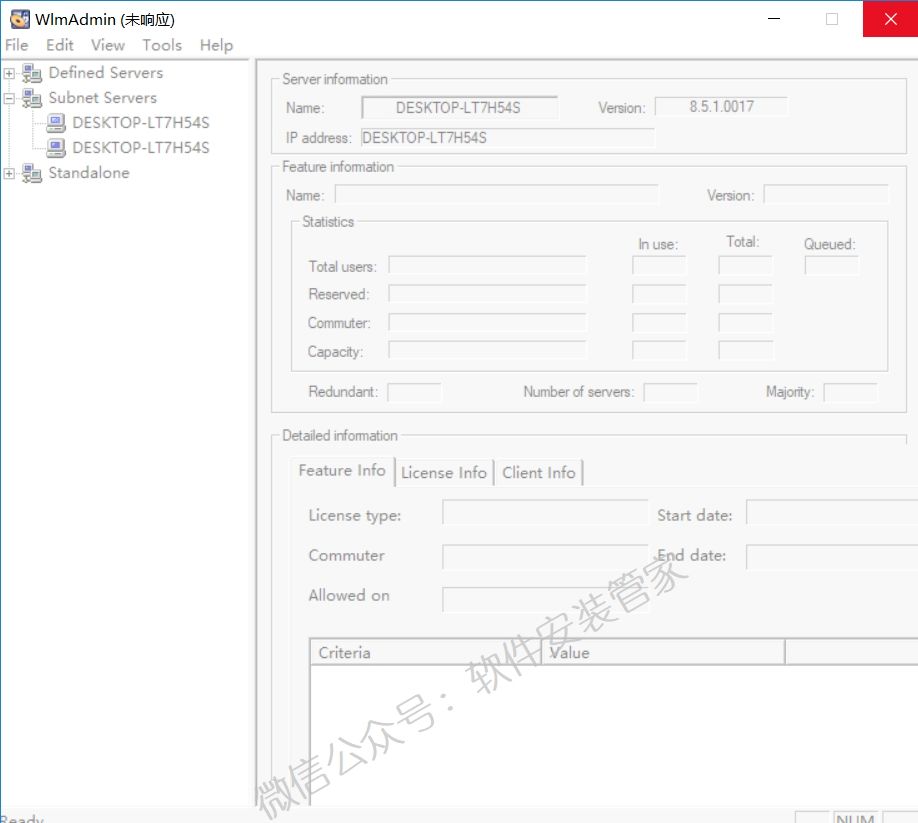Click the Majority field
Image resolution: width=918 pixels, height=823 pixels.
(x=851, y=392)
